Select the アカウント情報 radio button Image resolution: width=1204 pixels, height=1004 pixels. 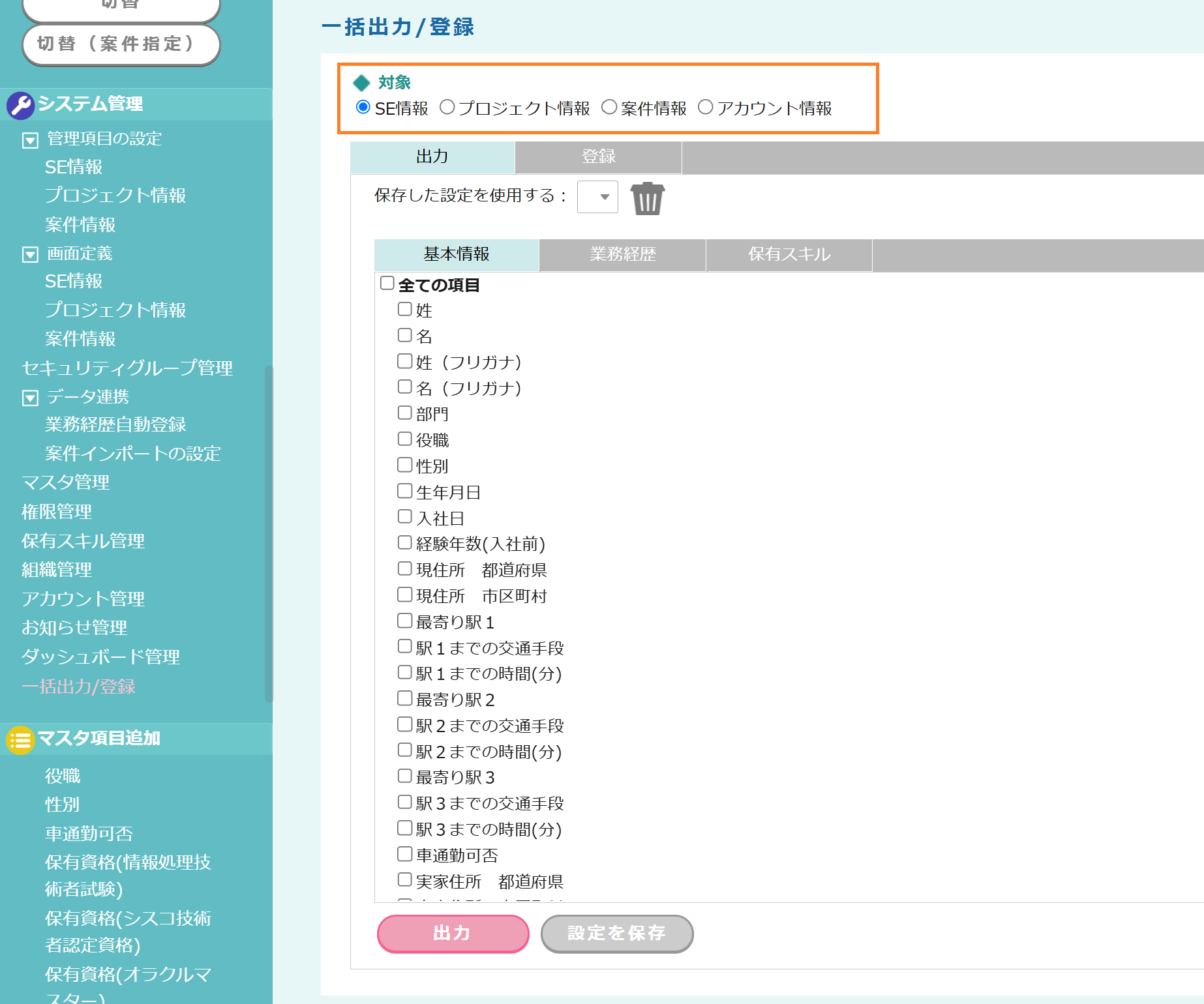[705, 108]
